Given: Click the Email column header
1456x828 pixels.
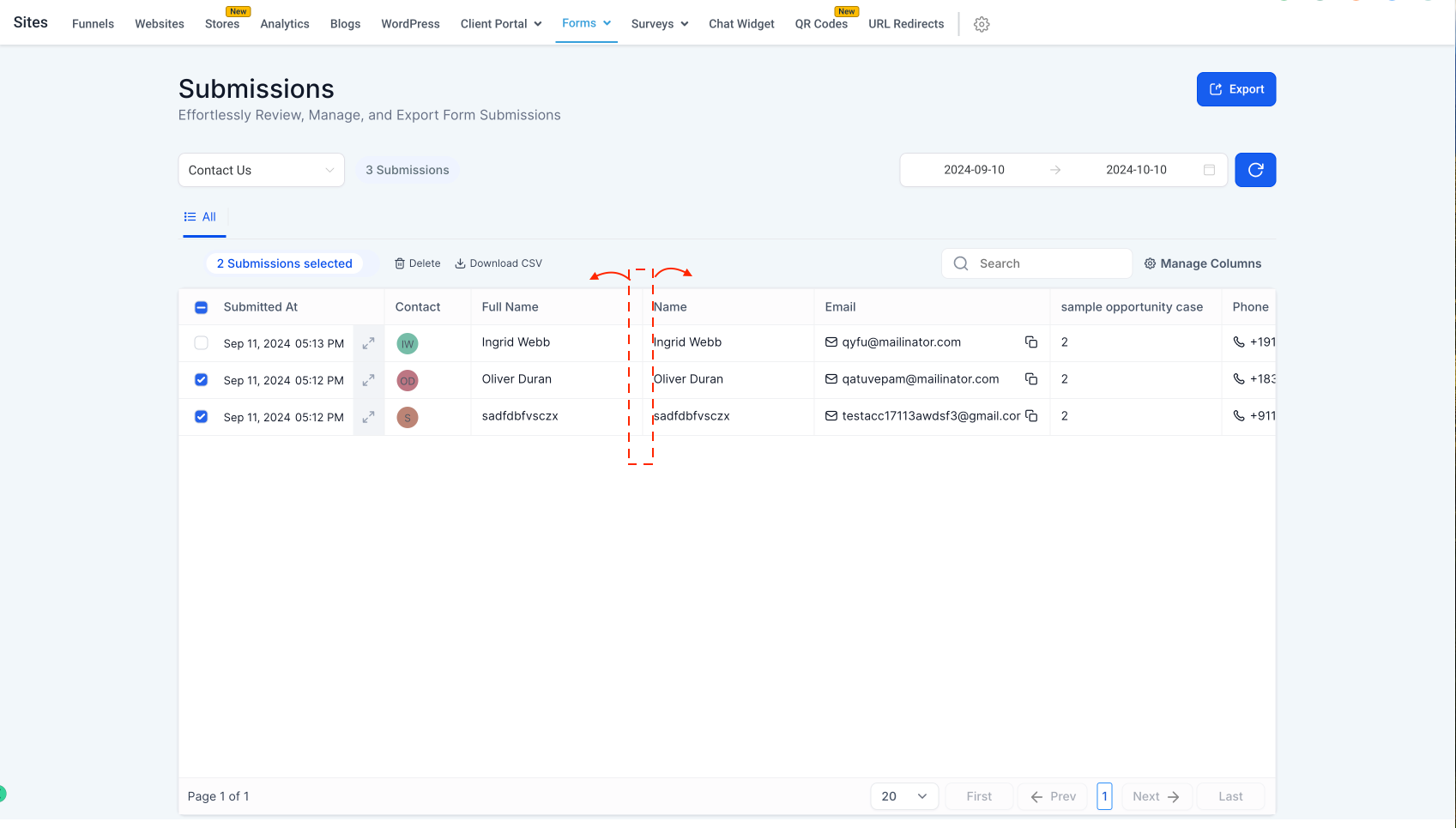Looking at the screenshot, I should tap(841, 307).
